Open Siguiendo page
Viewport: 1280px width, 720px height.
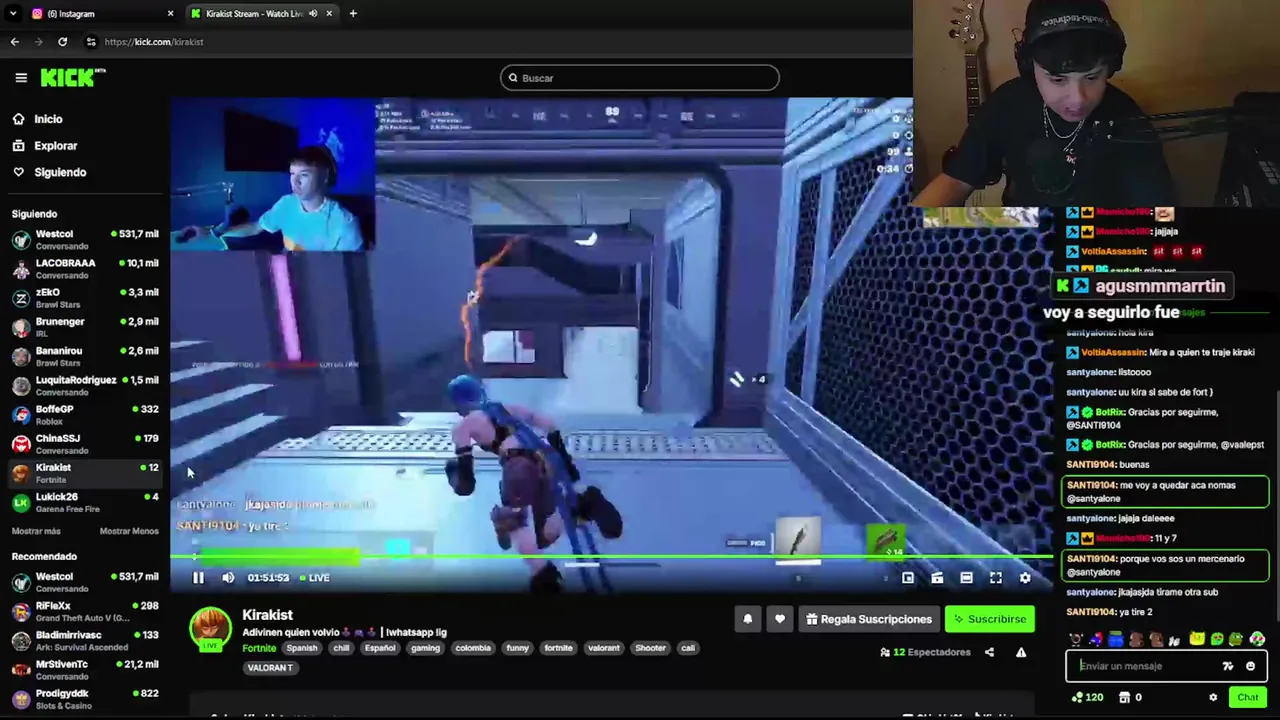(x=60, y=172)
